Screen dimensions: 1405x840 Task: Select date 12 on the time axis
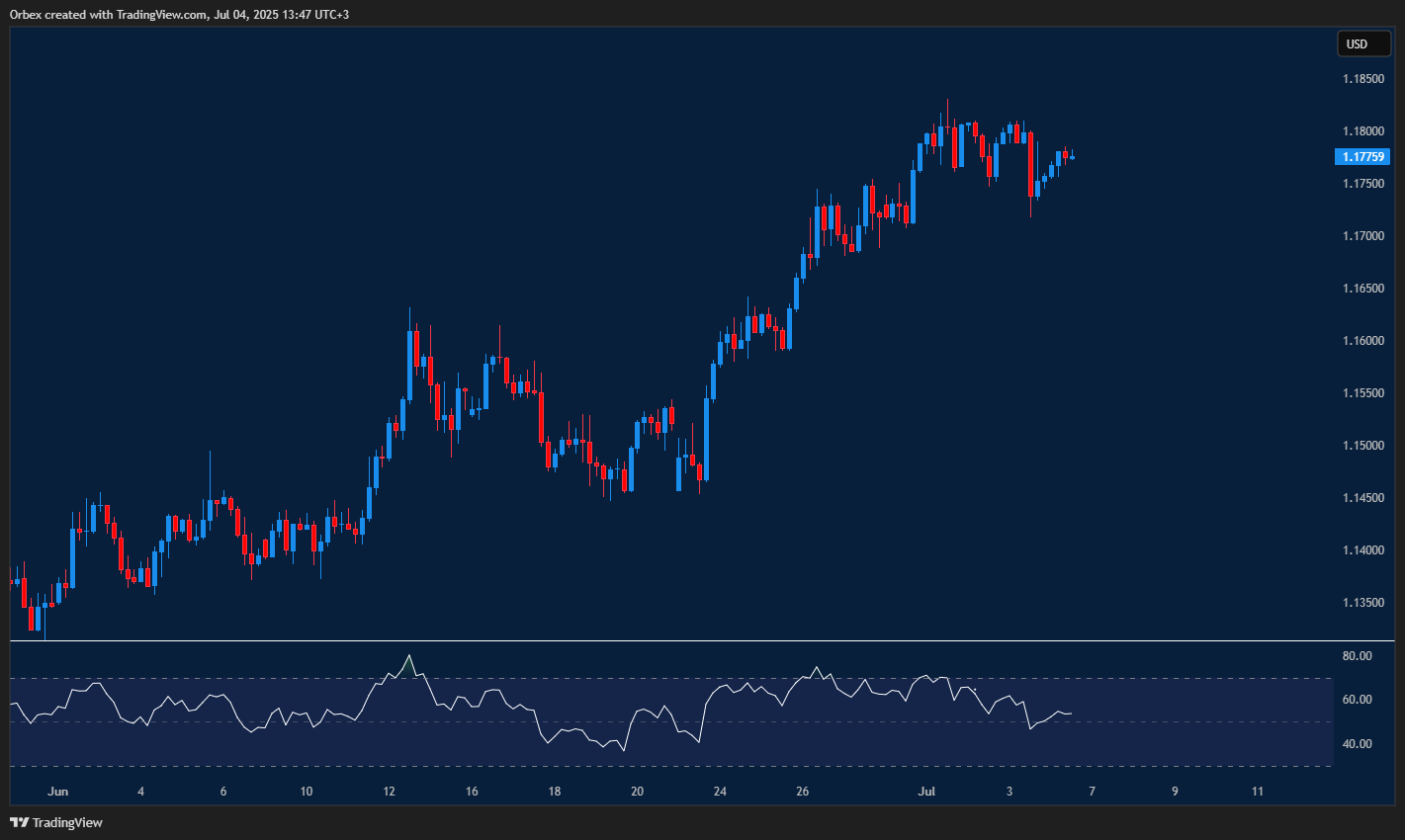[390, 792]
